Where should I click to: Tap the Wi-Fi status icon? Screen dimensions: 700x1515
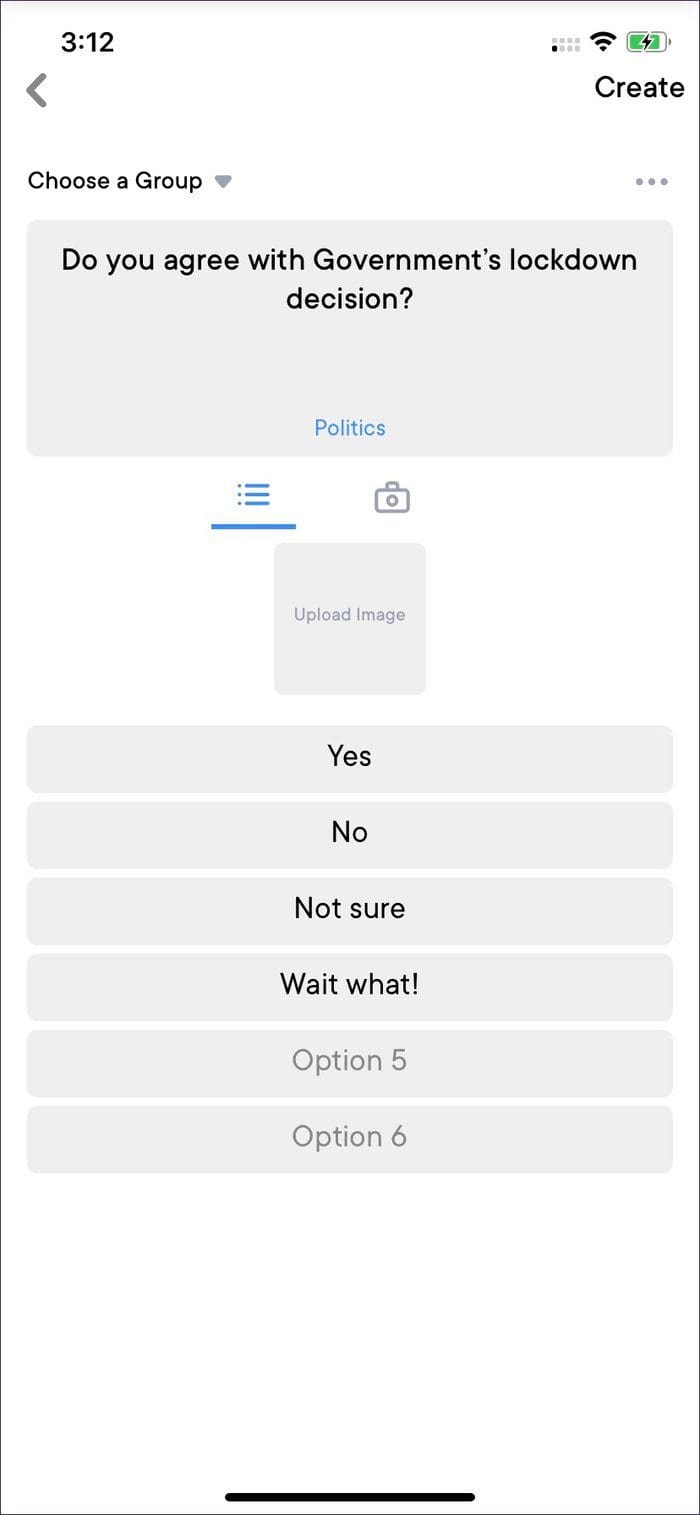(x=602, y=42)
